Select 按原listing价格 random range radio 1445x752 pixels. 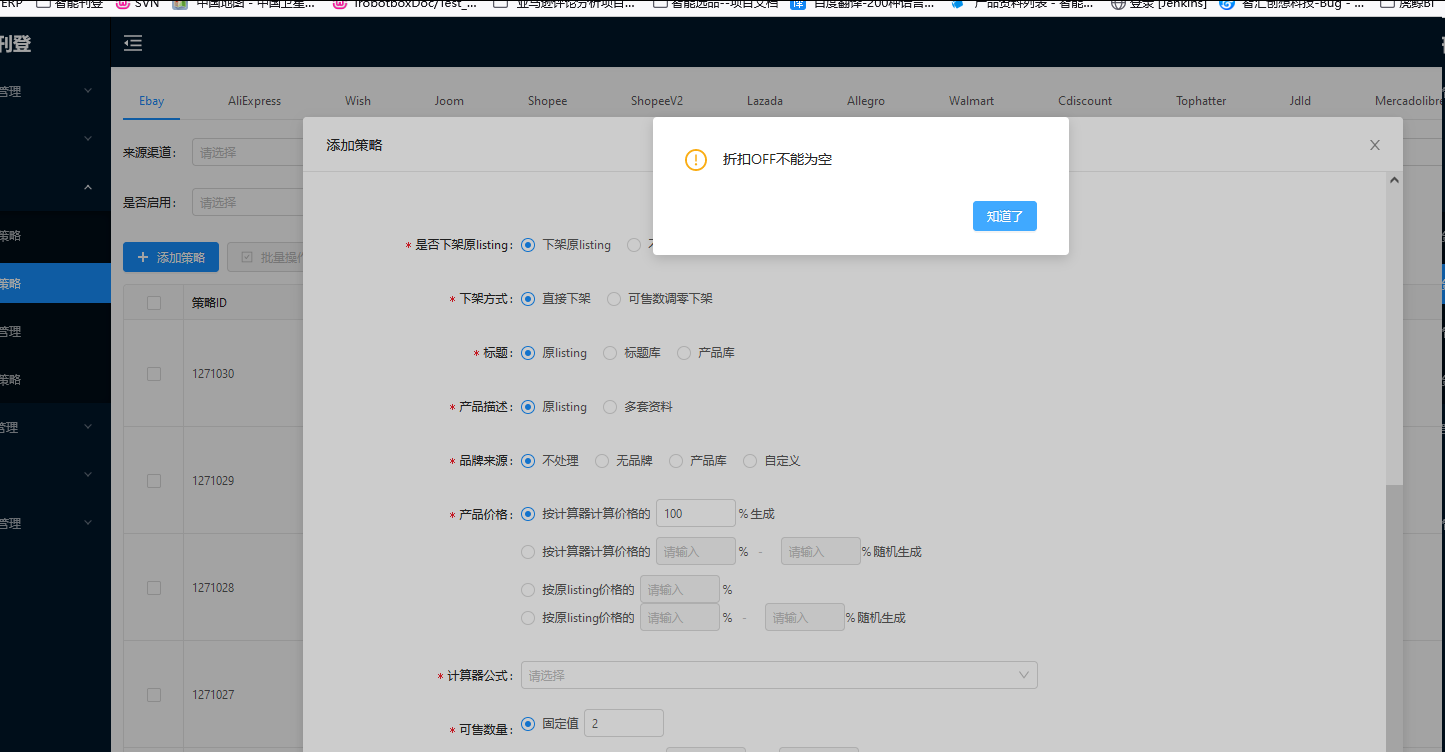point(528,618)
